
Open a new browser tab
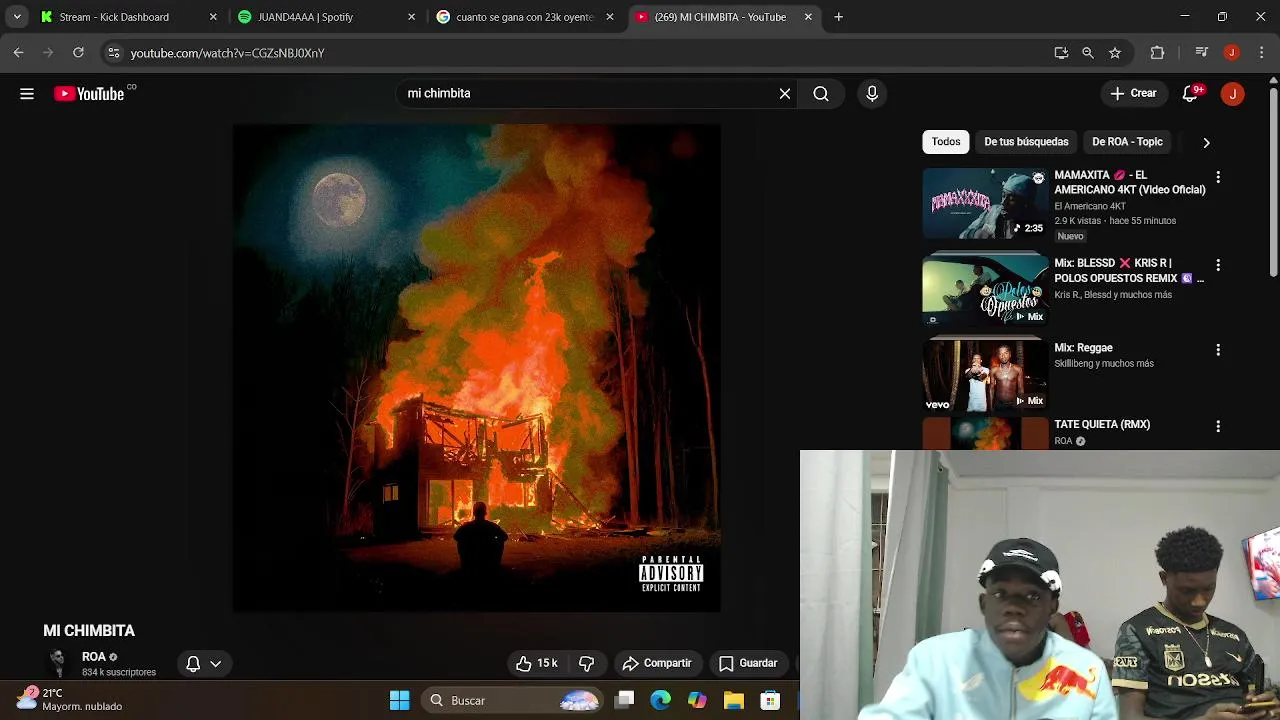[x=839, y=17]
